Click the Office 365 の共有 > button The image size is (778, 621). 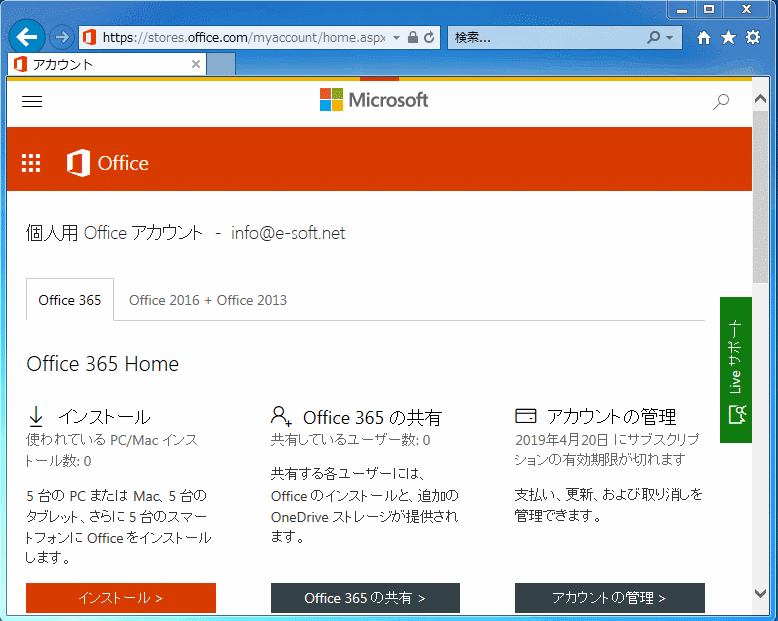pyautogui.click(x=365, y=598)
